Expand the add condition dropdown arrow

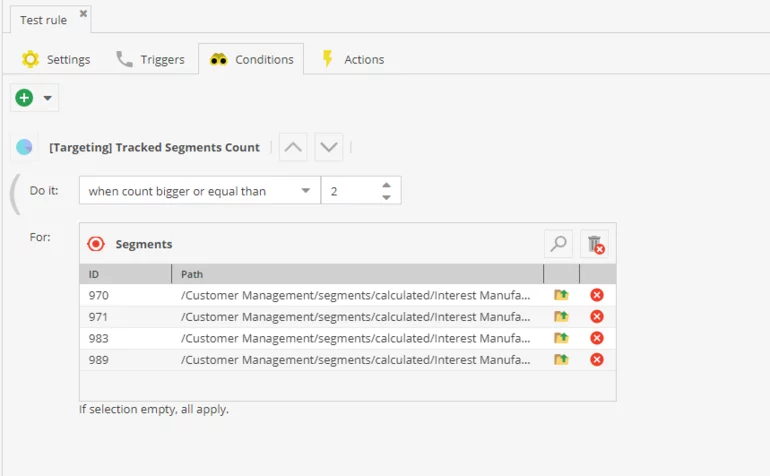47,98
